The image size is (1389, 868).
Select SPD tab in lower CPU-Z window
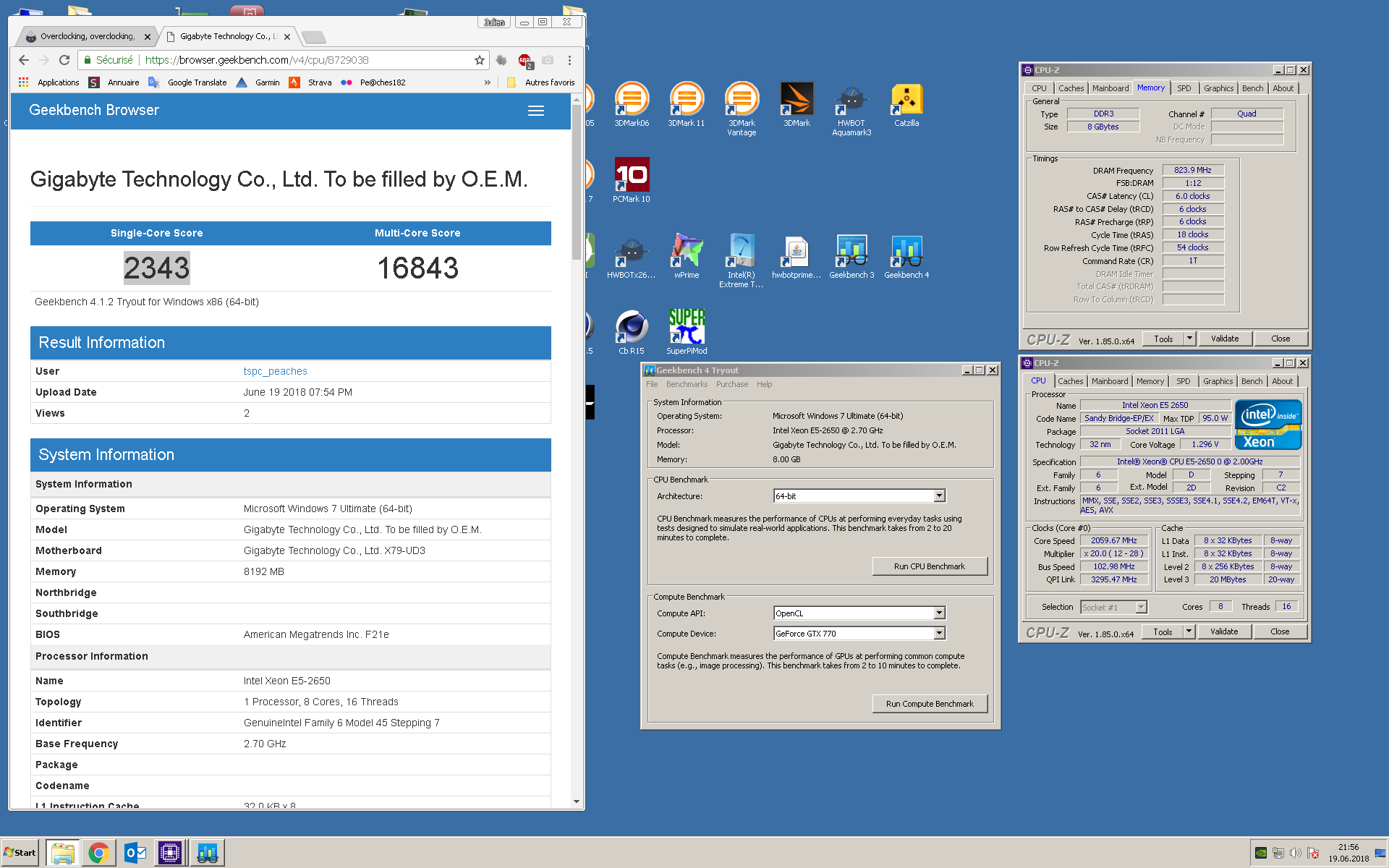[1183, 381]
